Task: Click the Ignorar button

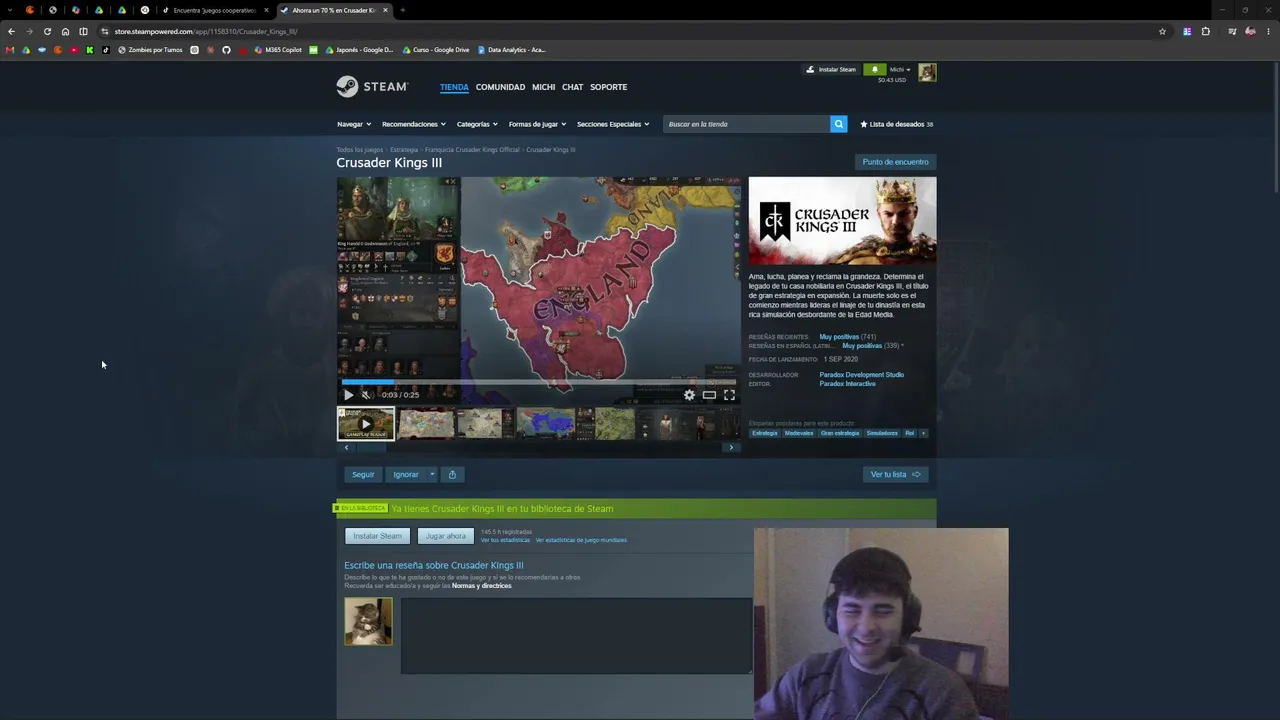Action: pyautogui.click(x=406, y=474)
